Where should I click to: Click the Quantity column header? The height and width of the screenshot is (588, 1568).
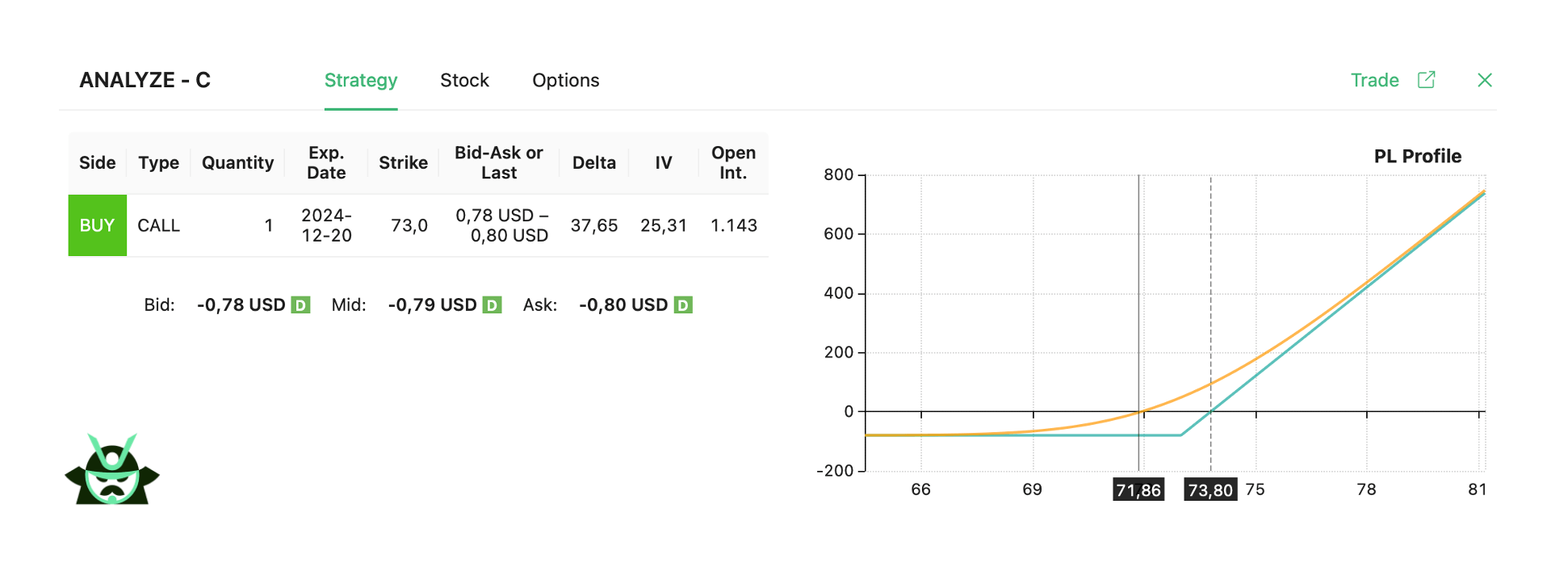237,162
